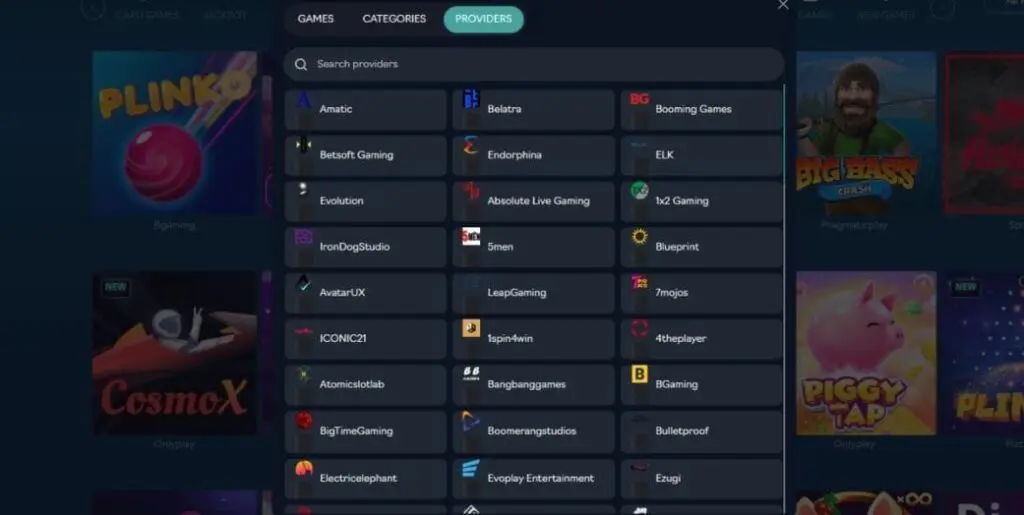
Task: Select Absolute Live Gaming provider
Action: pyautogui.click(x=534, y=201)
